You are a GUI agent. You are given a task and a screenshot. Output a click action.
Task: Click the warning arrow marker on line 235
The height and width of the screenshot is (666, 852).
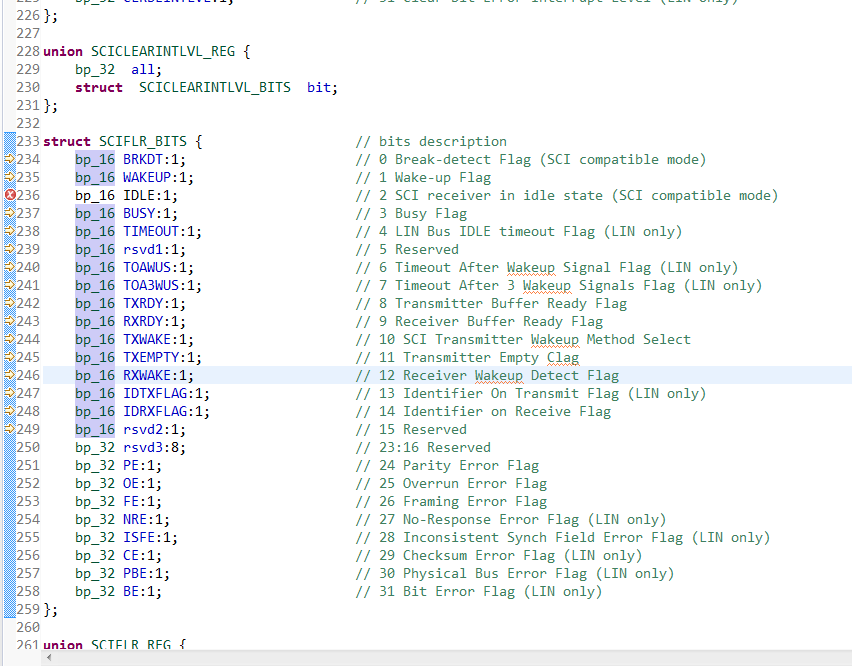coord(10,177)
